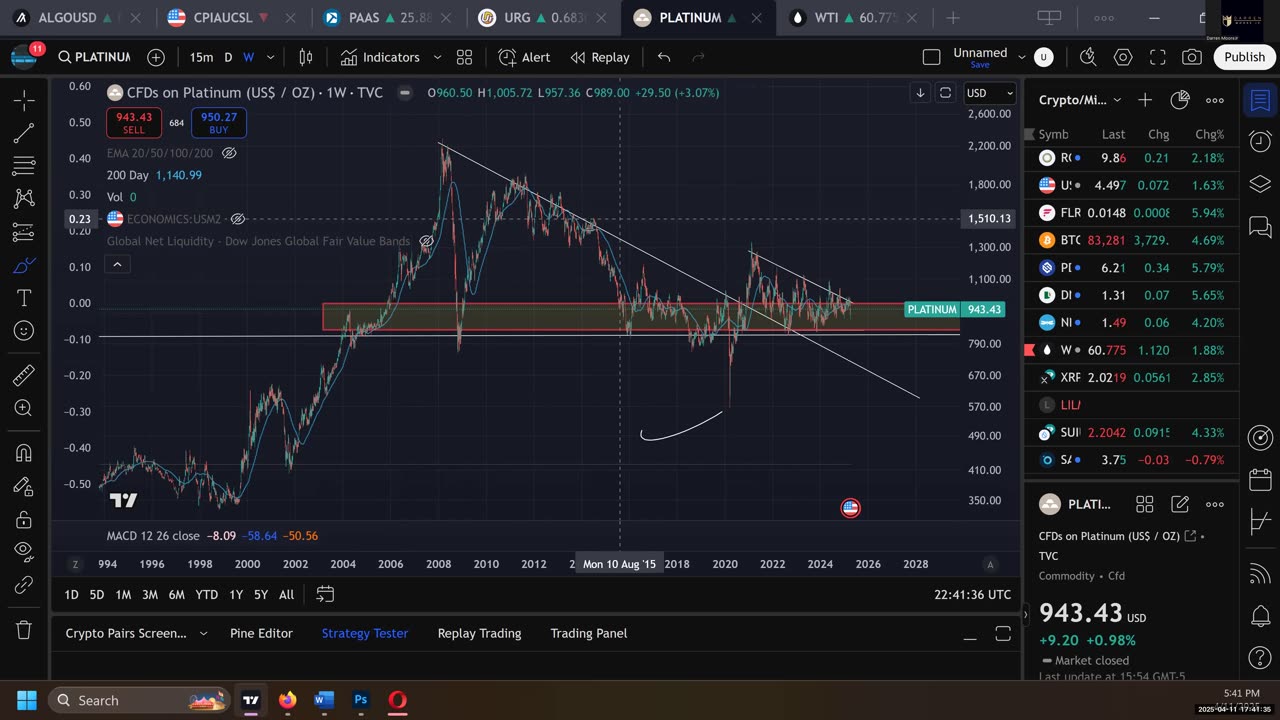
Task: Activate the zoom in tool
Action: pos(24,408)
